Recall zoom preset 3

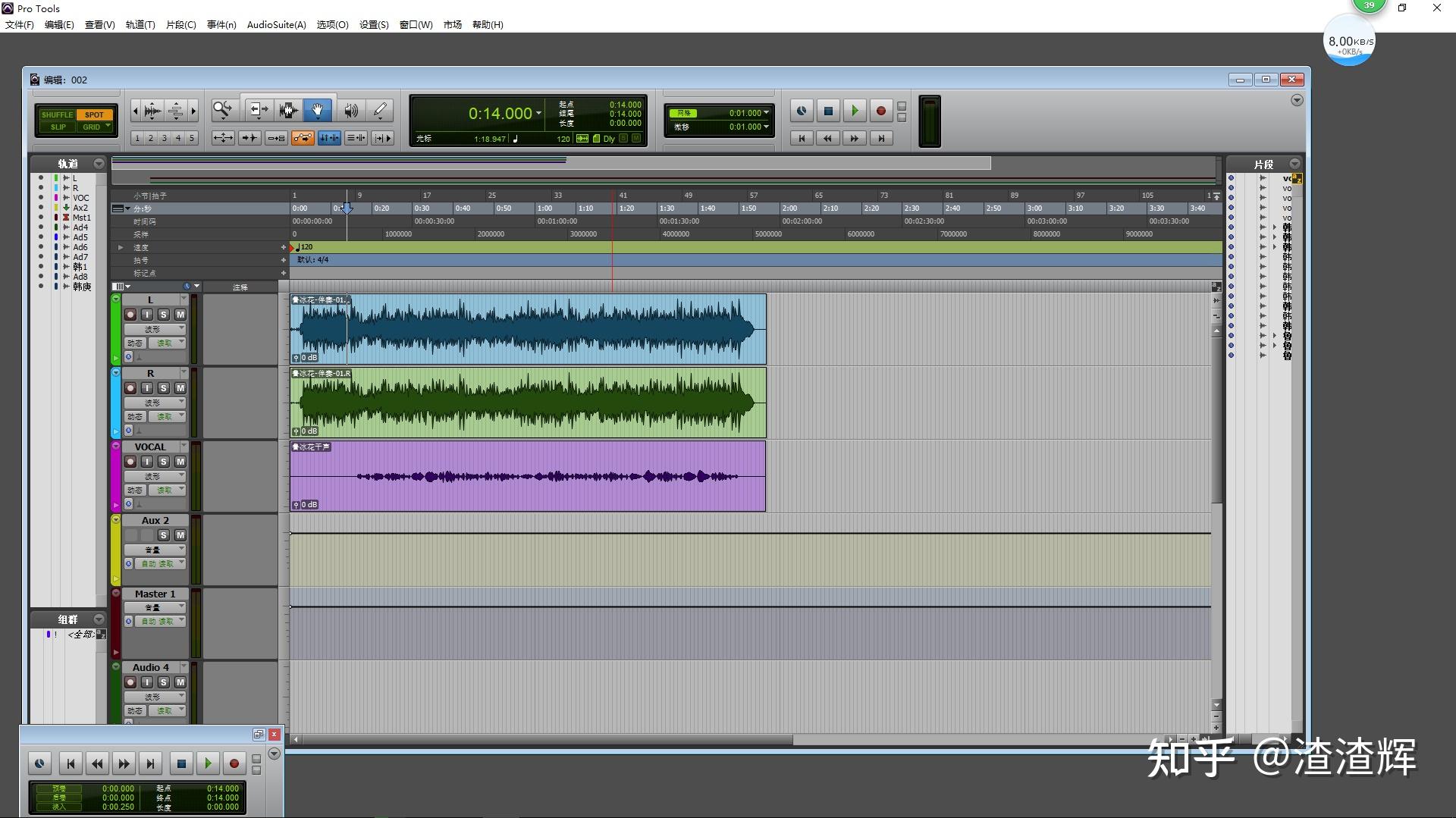pyautogui.click(x=165, y=138)
